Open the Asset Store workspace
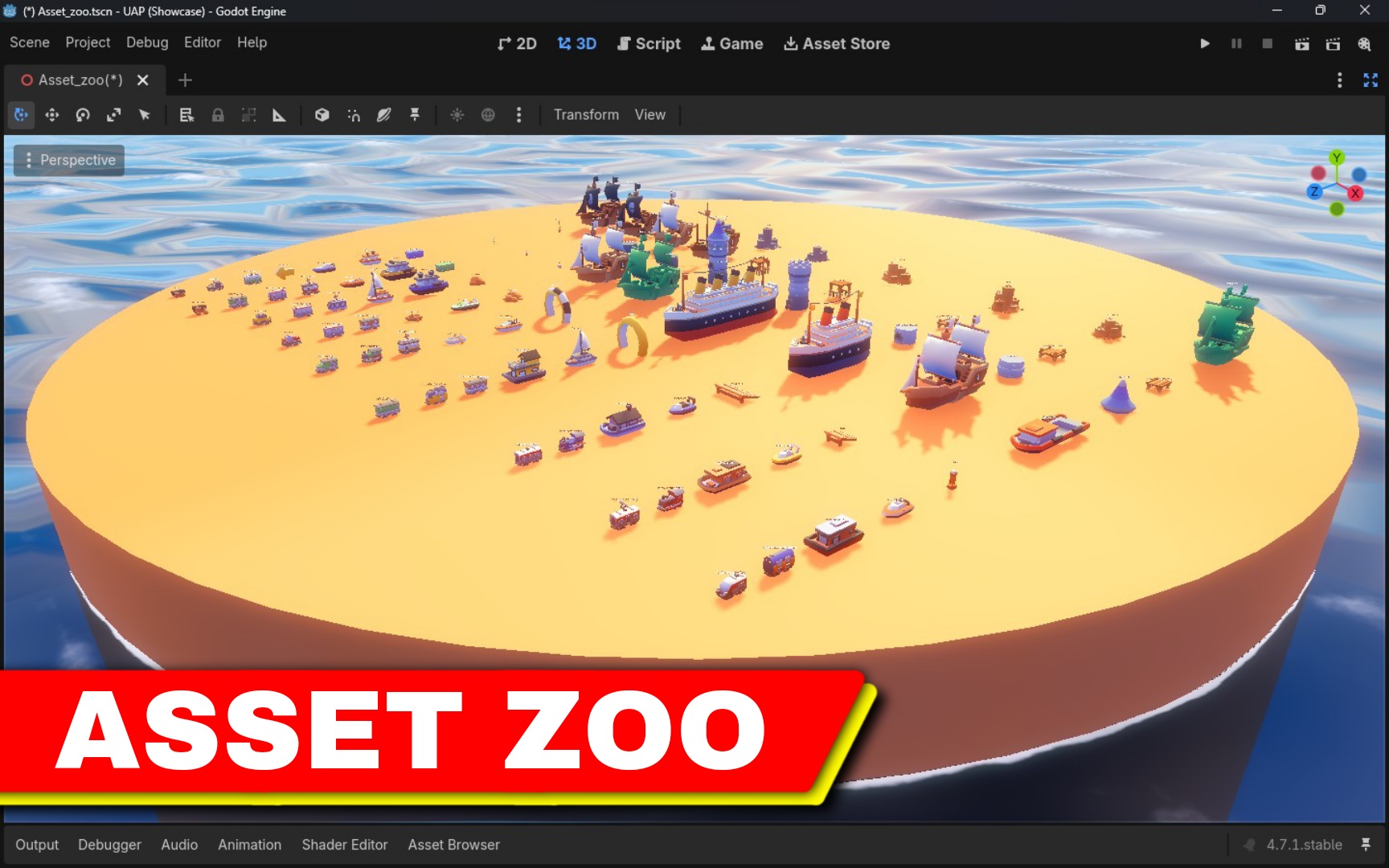Viewport: 1389px width, 868px height. click(x=837, y=44)
